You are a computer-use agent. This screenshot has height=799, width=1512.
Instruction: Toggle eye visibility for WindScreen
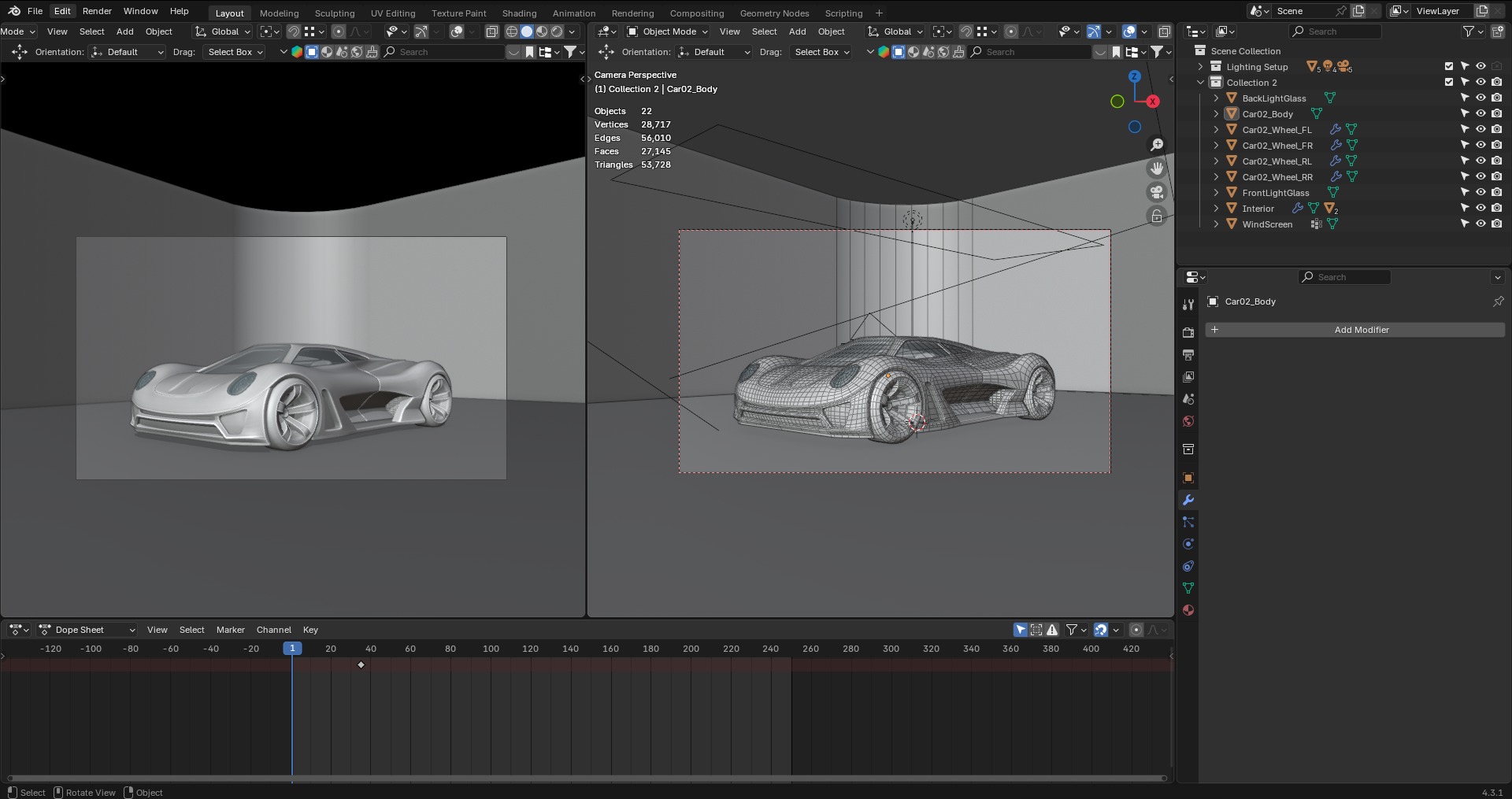pyautogui.click(x=1480, y=224)
